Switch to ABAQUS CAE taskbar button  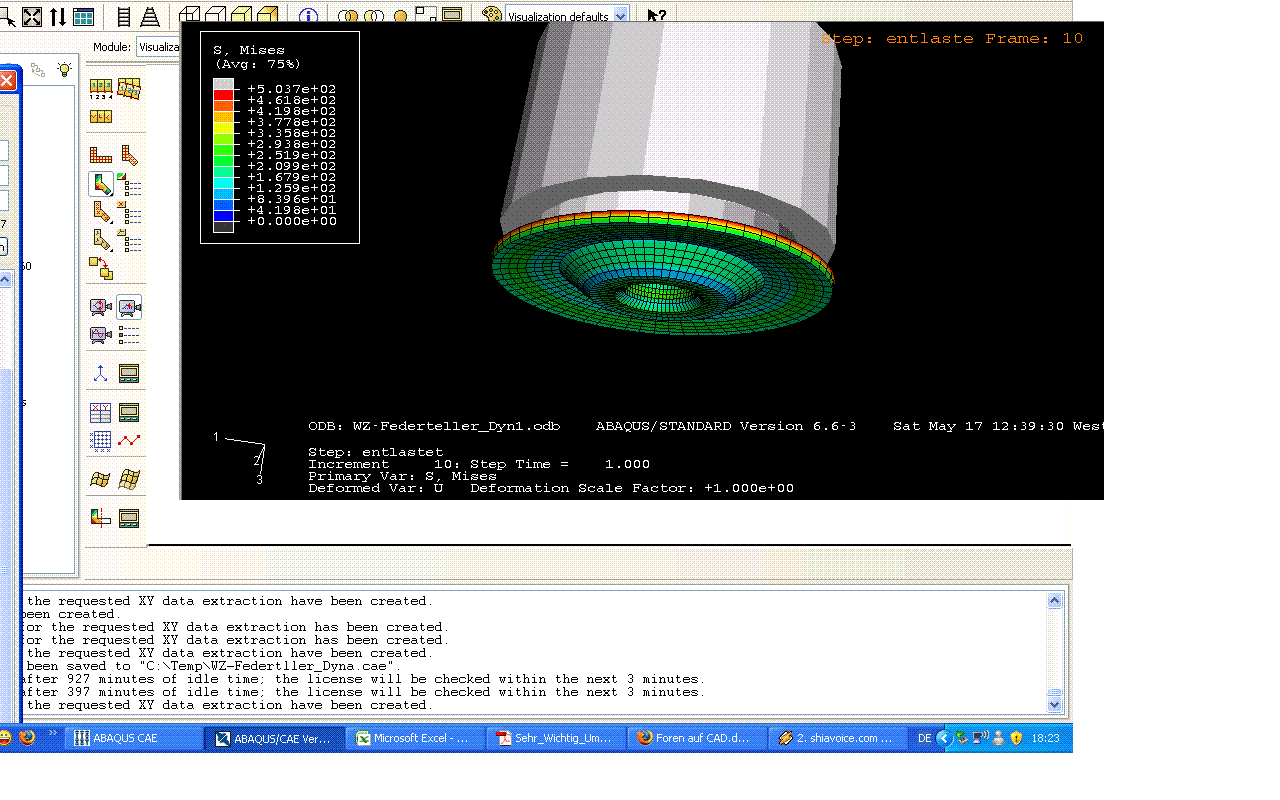(135, 738)
